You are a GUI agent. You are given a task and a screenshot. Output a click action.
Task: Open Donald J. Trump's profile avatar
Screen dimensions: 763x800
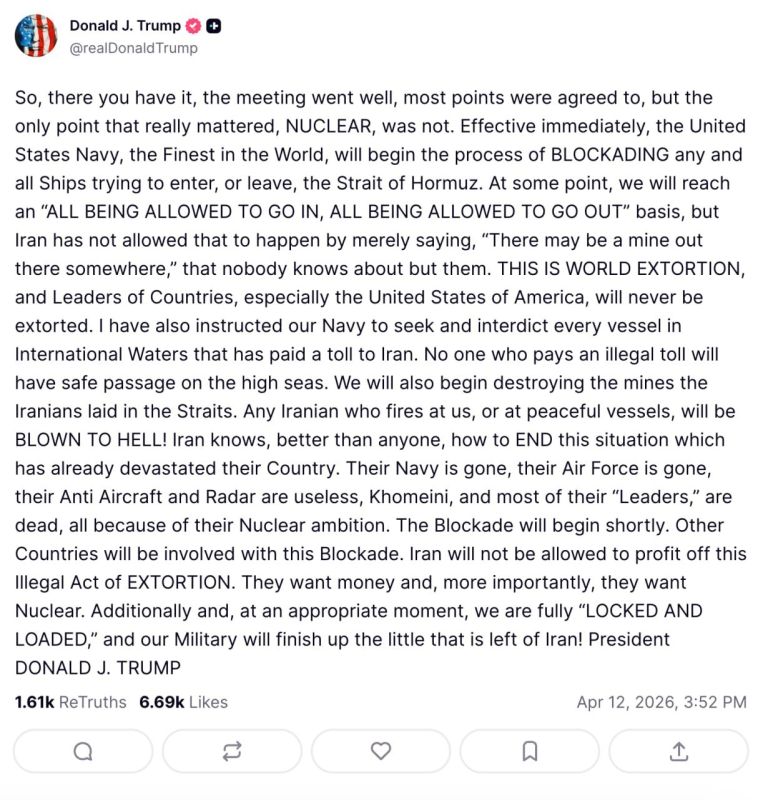[x=37, y=35]
